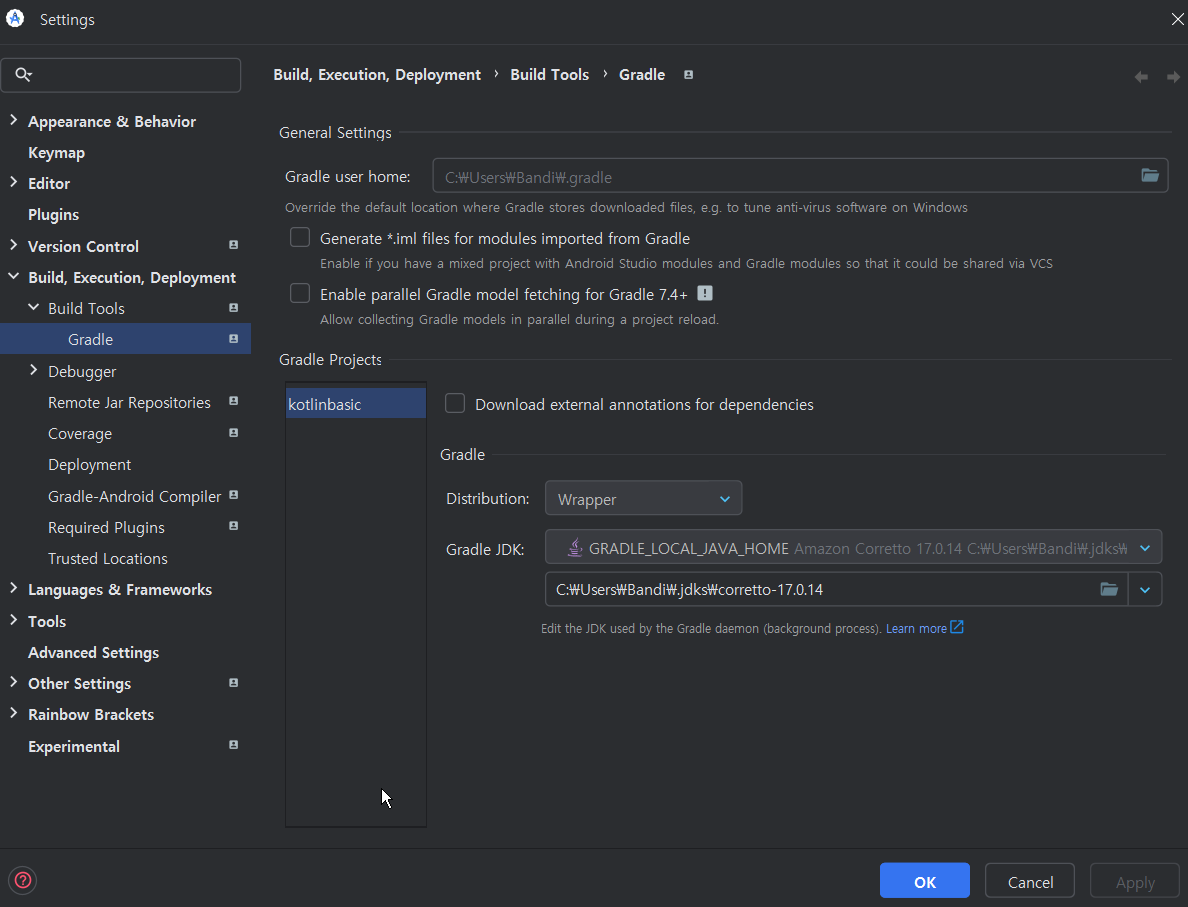Select Experimental settings
The width and height of the screenshot is (1188, 907).
(x=73, y=746)
